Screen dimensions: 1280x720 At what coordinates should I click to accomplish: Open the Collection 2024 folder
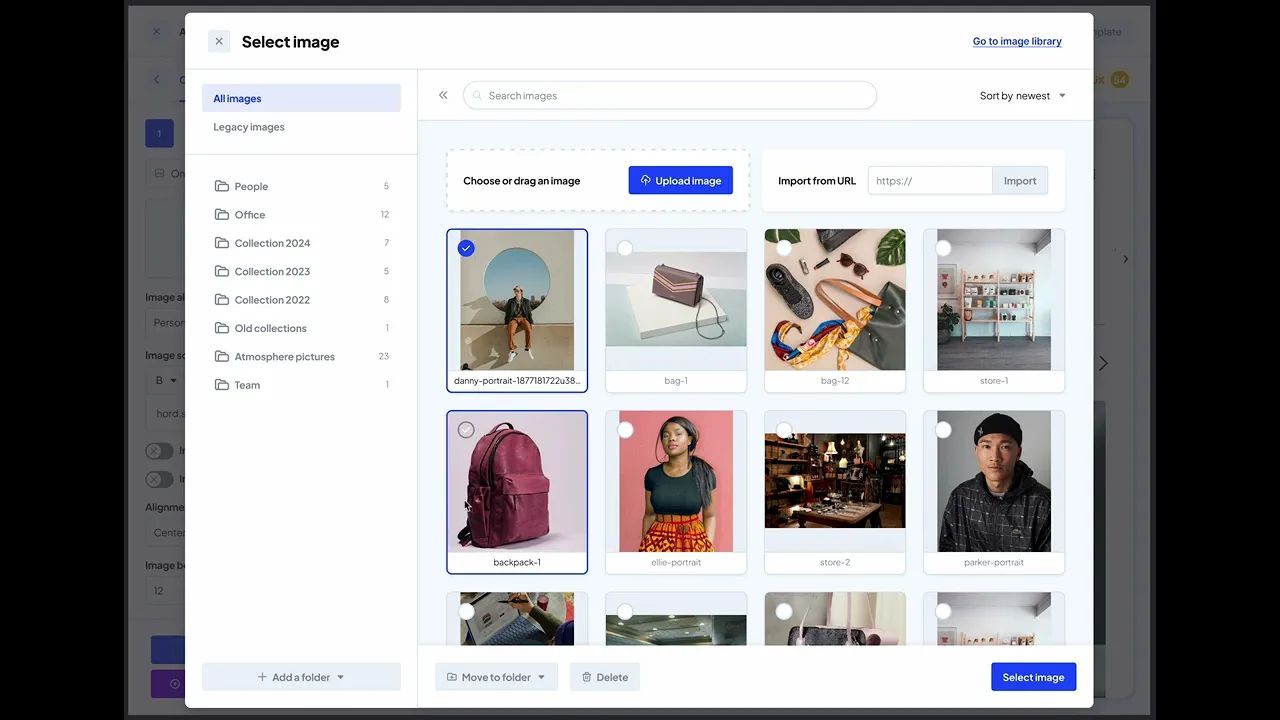coord(301,243)
